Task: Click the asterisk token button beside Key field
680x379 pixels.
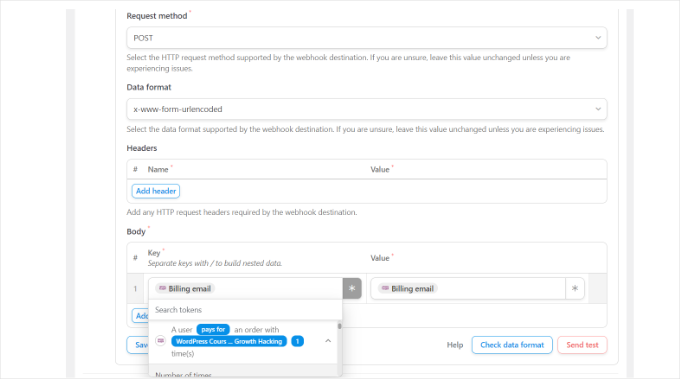Action: tap(352, 288)
